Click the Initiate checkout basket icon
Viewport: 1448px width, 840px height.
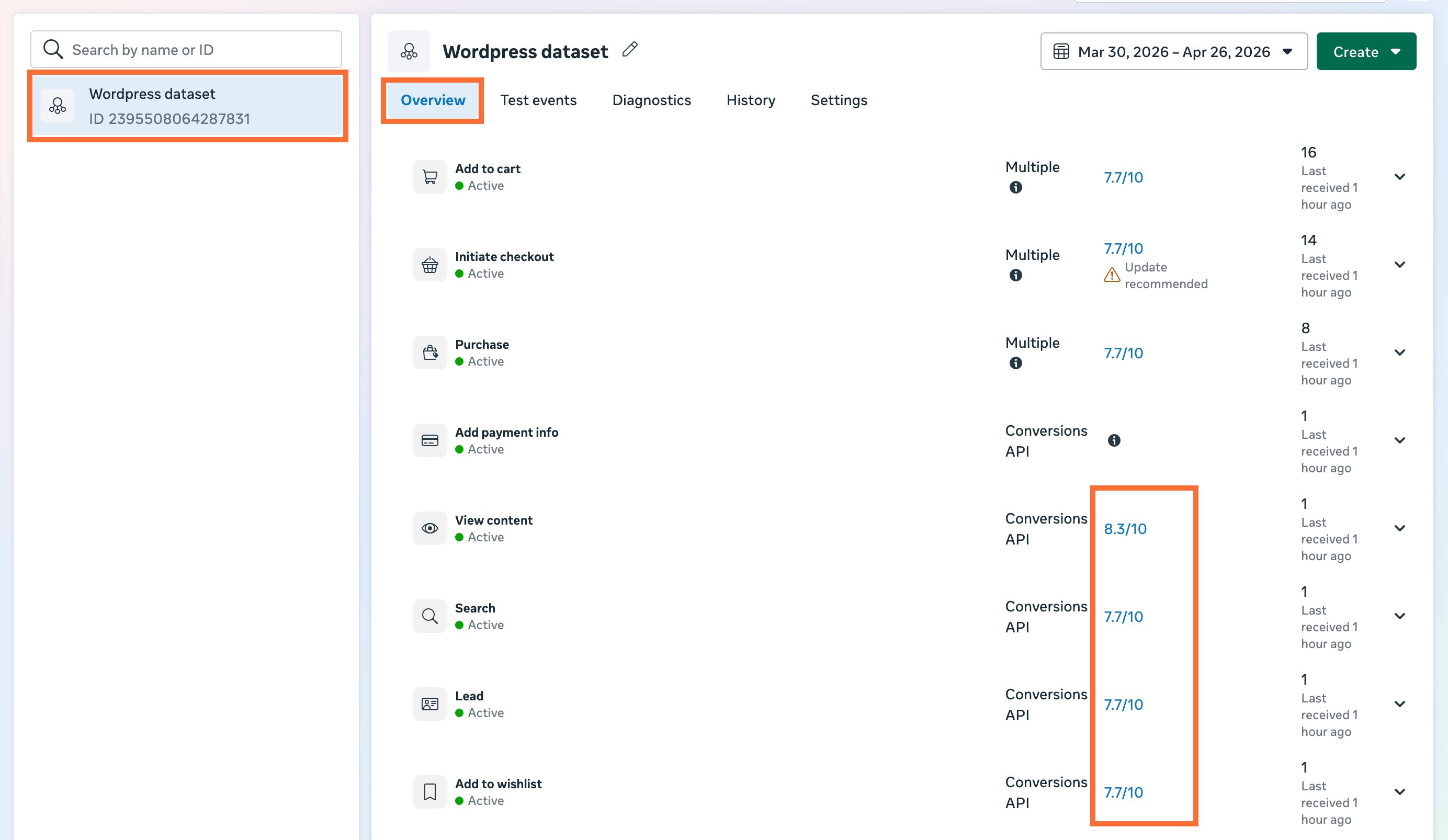click(430, 265)
